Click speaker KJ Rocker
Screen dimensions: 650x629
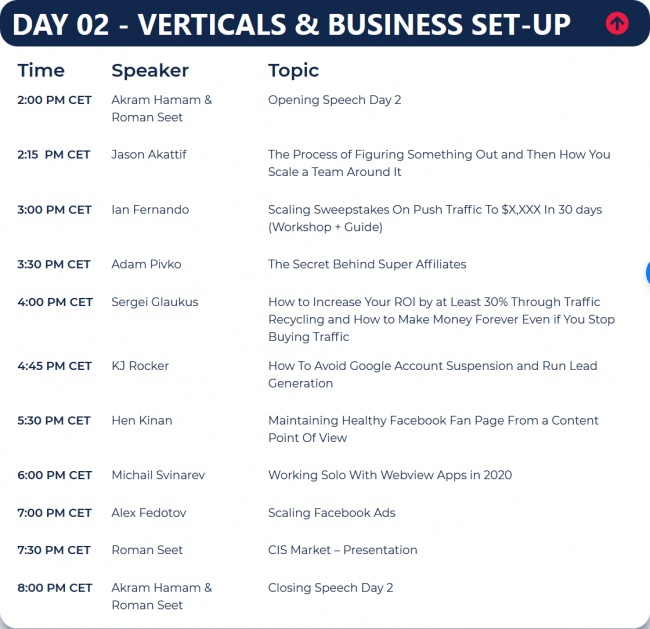(140, 366)
